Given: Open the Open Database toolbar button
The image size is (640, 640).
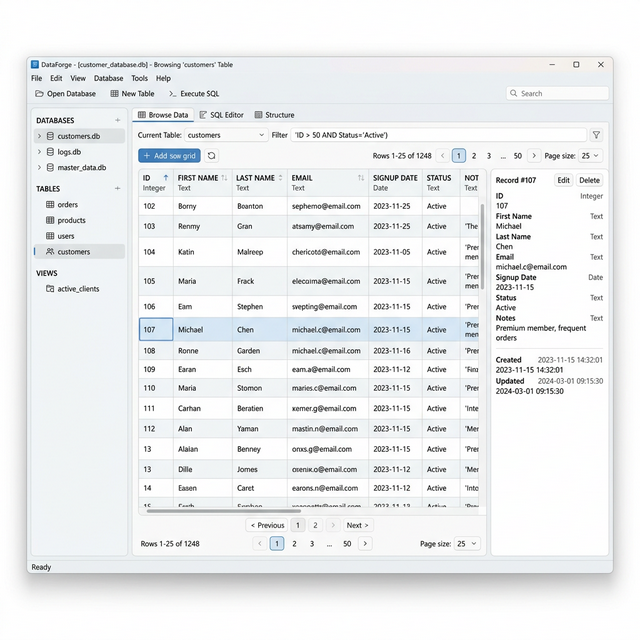Looking at the screenshot, I should (65, 93).
